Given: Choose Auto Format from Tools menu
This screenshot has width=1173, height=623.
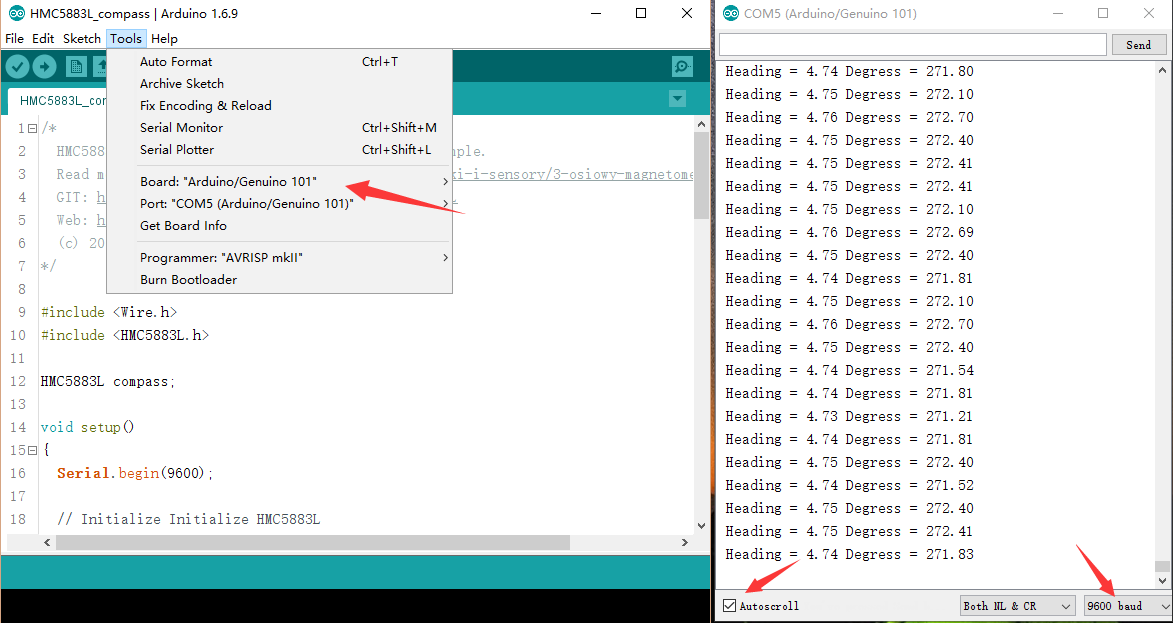Looking at the screenshot, I should pyautogui.click(x=280, y=62).
